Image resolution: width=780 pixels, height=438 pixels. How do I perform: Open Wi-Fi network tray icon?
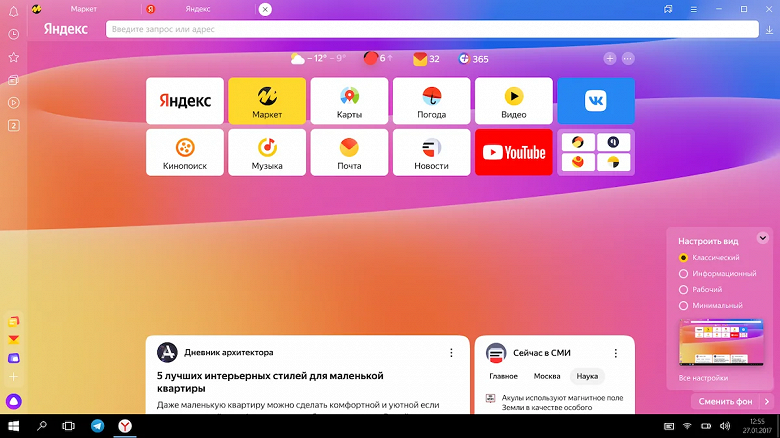pyautogui.click(x=687, y=426)
